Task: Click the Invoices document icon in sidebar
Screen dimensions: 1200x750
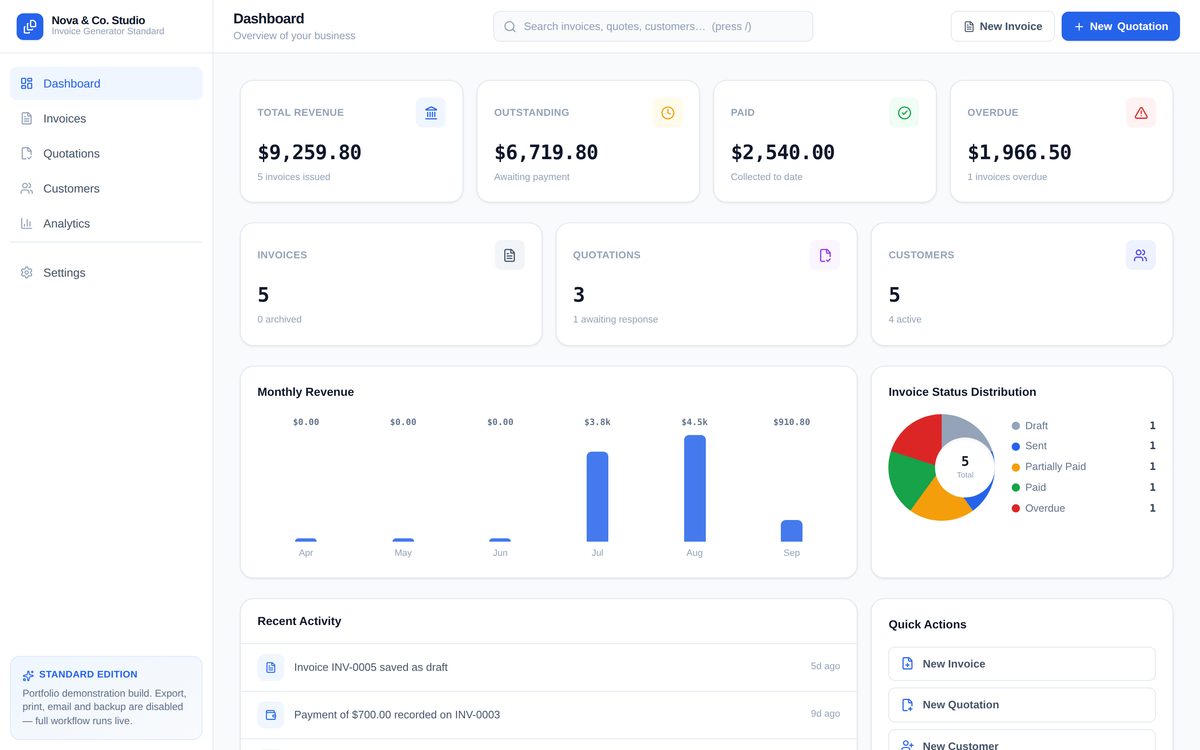Action: click(27, 119)
